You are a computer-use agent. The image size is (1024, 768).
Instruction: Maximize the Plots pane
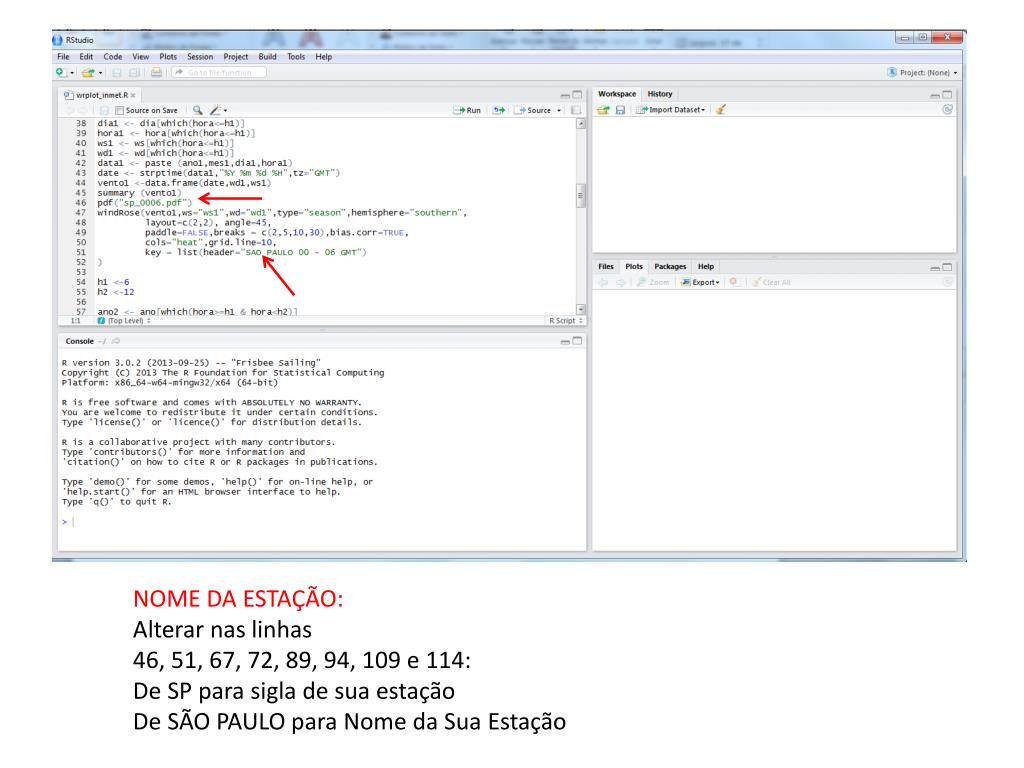947,267
